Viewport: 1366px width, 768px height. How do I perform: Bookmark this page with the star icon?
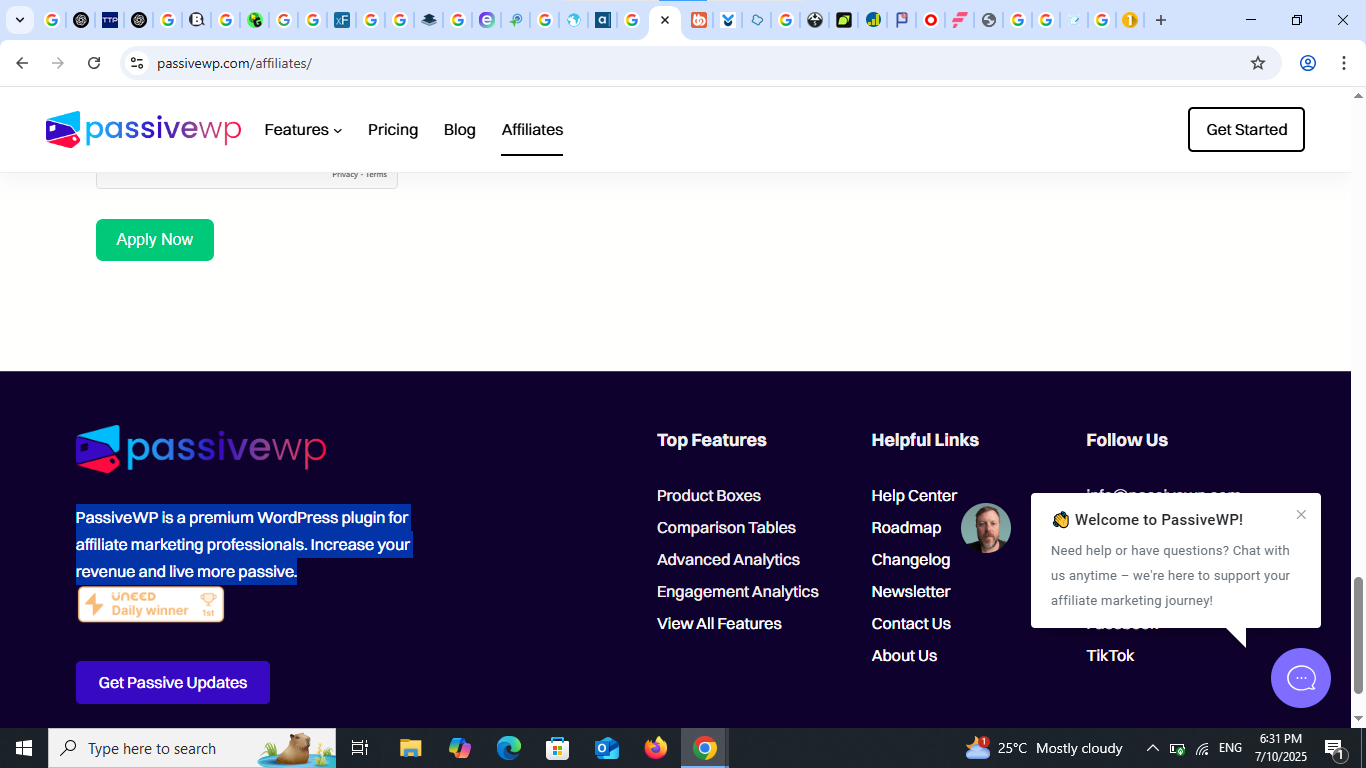1258,63
